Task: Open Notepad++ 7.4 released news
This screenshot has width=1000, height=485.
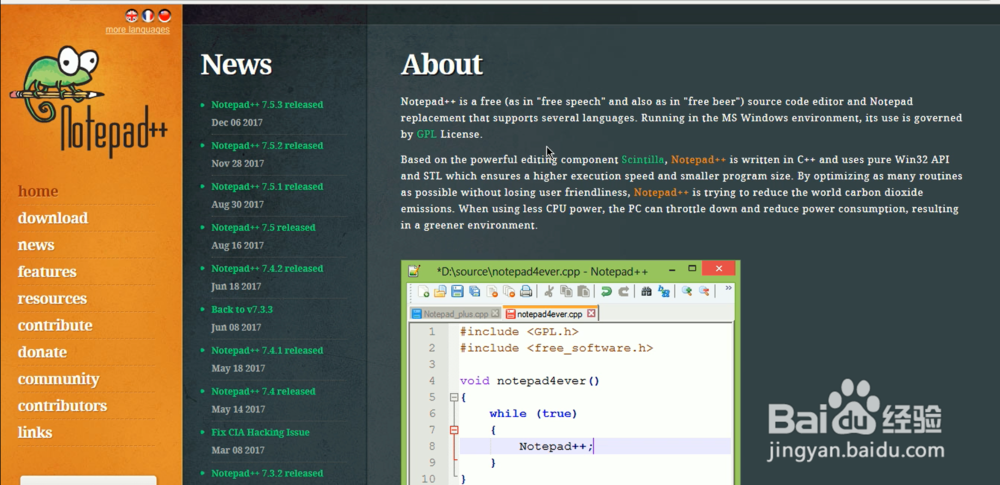Action: click(x=263, y=391)
